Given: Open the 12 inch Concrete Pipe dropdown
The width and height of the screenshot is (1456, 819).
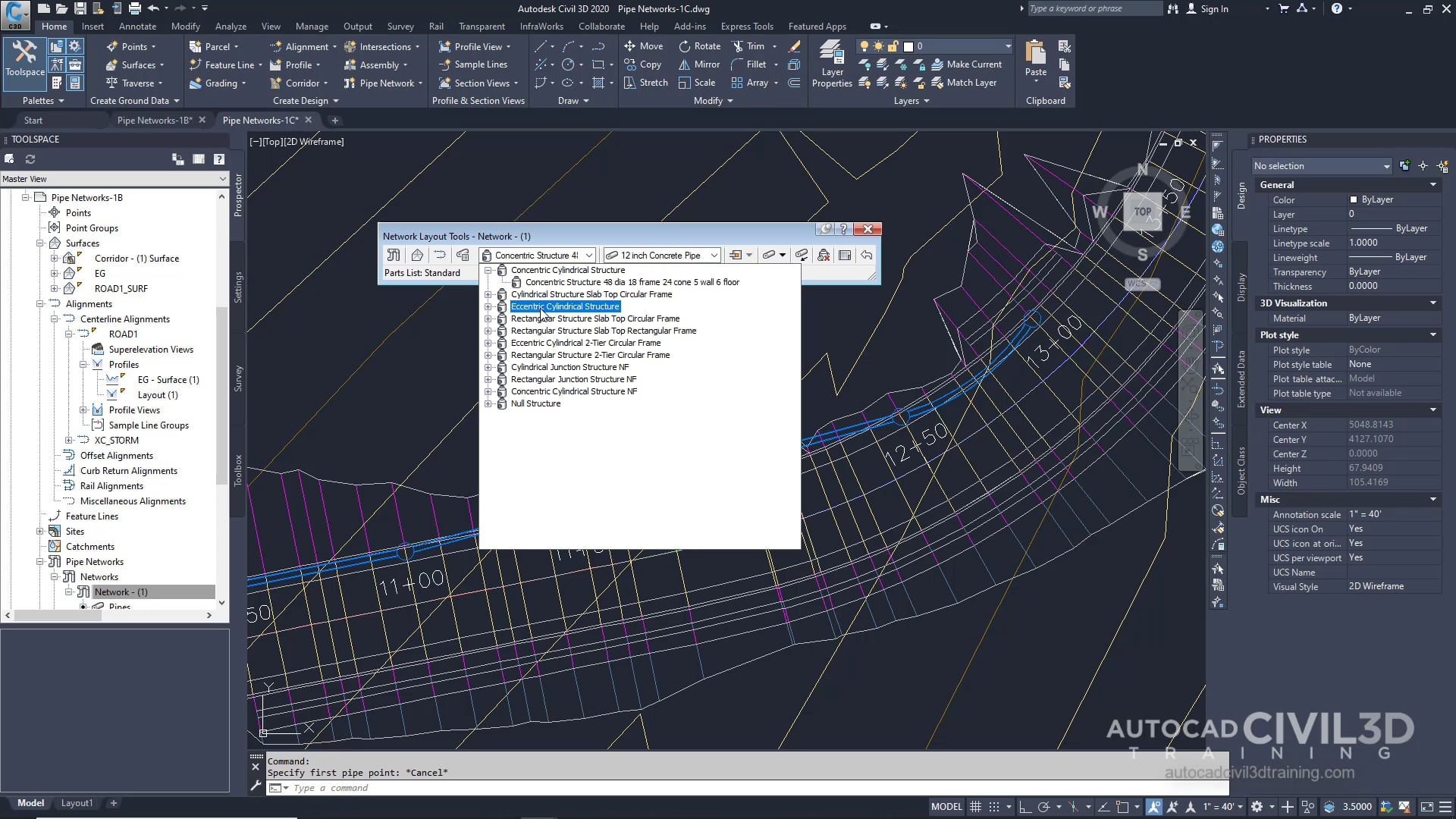Looking at the screenshot, I should (715, 256).
